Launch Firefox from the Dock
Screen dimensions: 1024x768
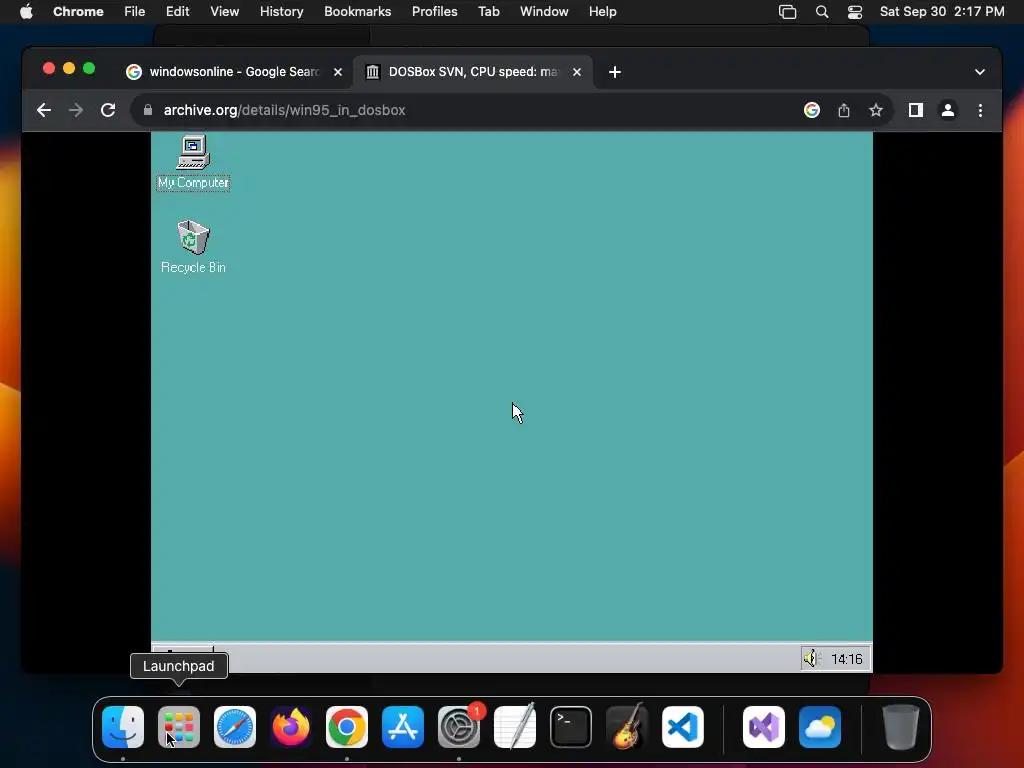tap(291, 727)
